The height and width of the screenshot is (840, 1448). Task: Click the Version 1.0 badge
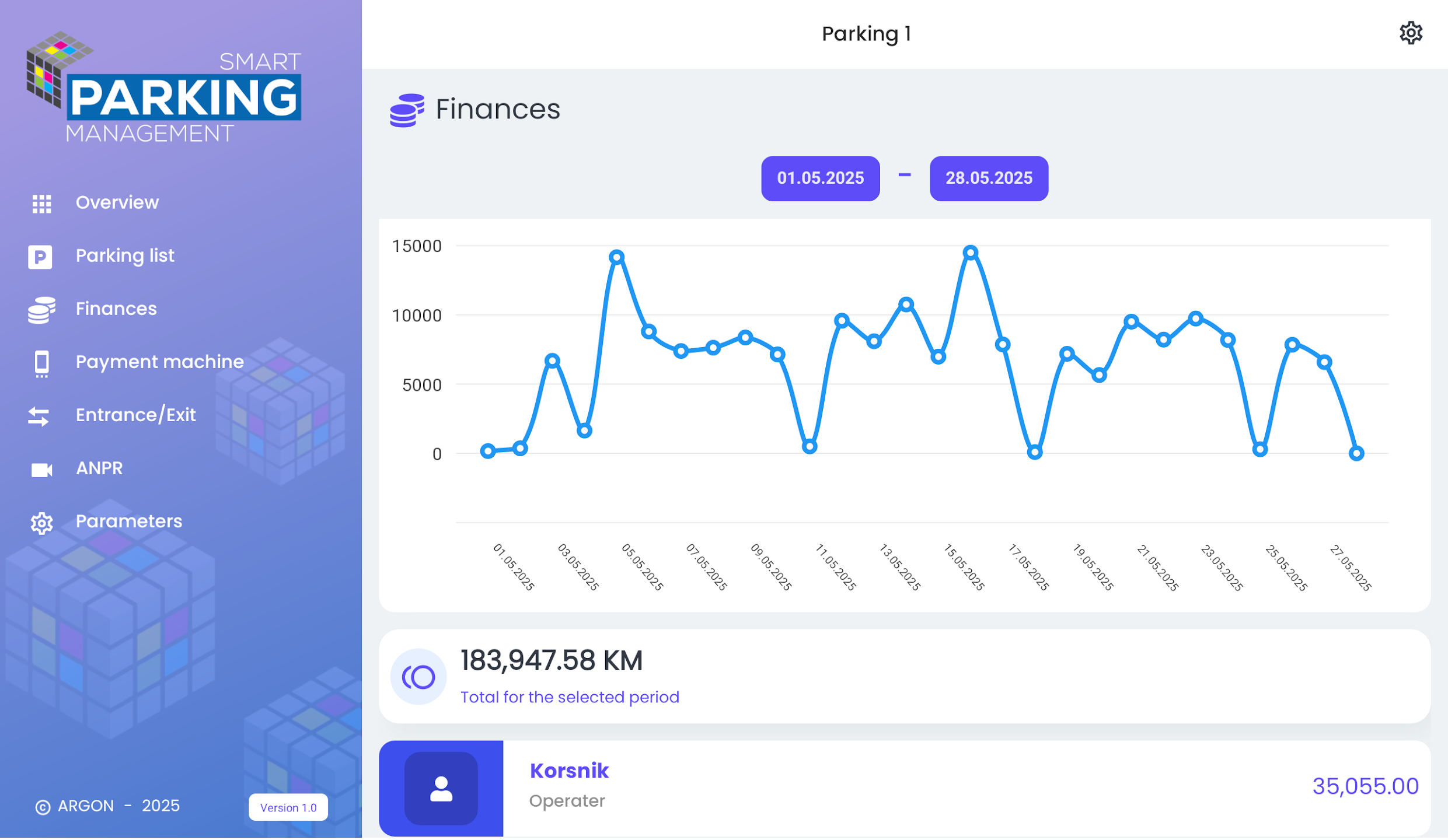(288, 808)
